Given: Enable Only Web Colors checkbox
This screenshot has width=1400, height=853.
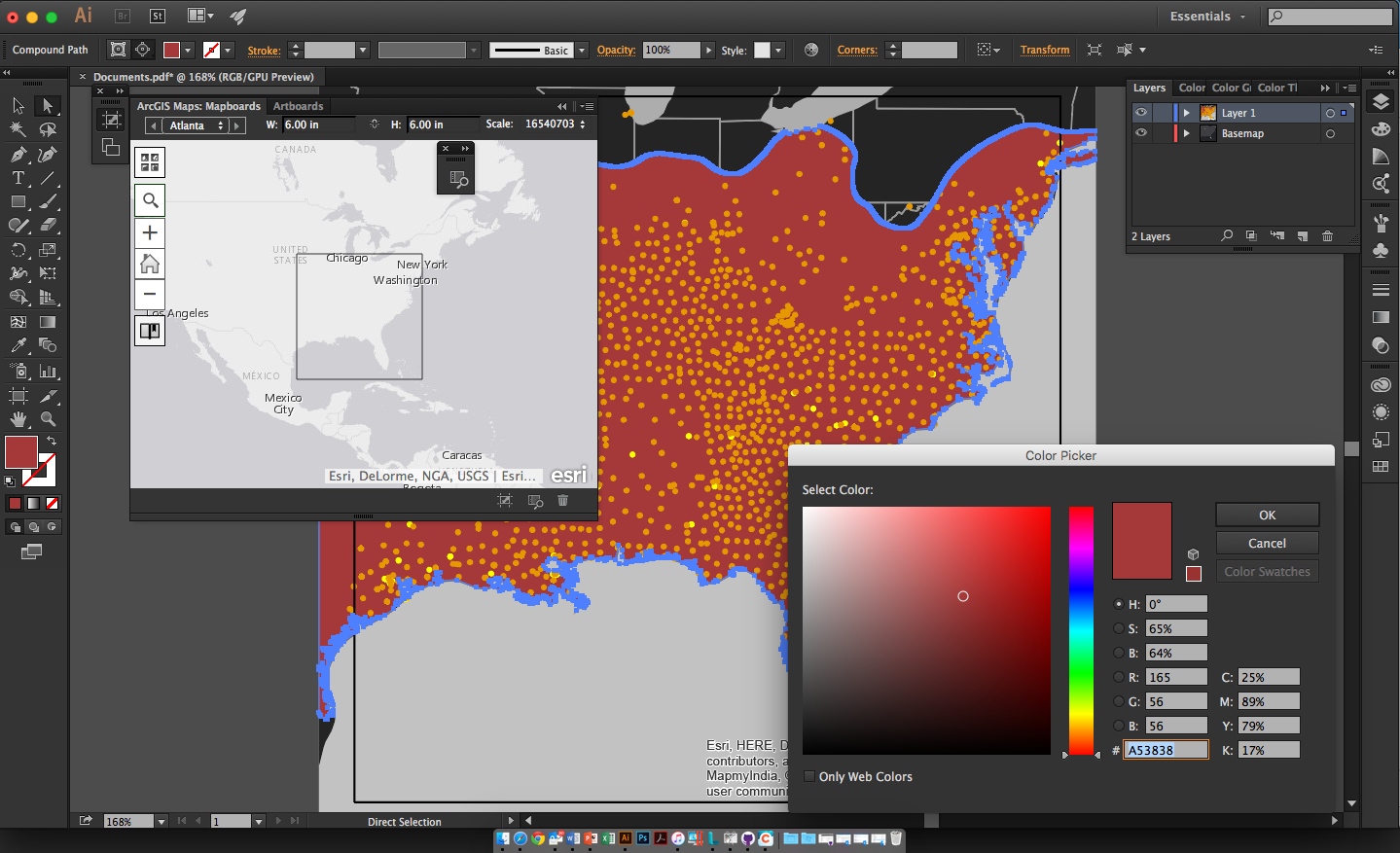Looking at the screenshot, I should pyautogui.click(x=808, y=776).
